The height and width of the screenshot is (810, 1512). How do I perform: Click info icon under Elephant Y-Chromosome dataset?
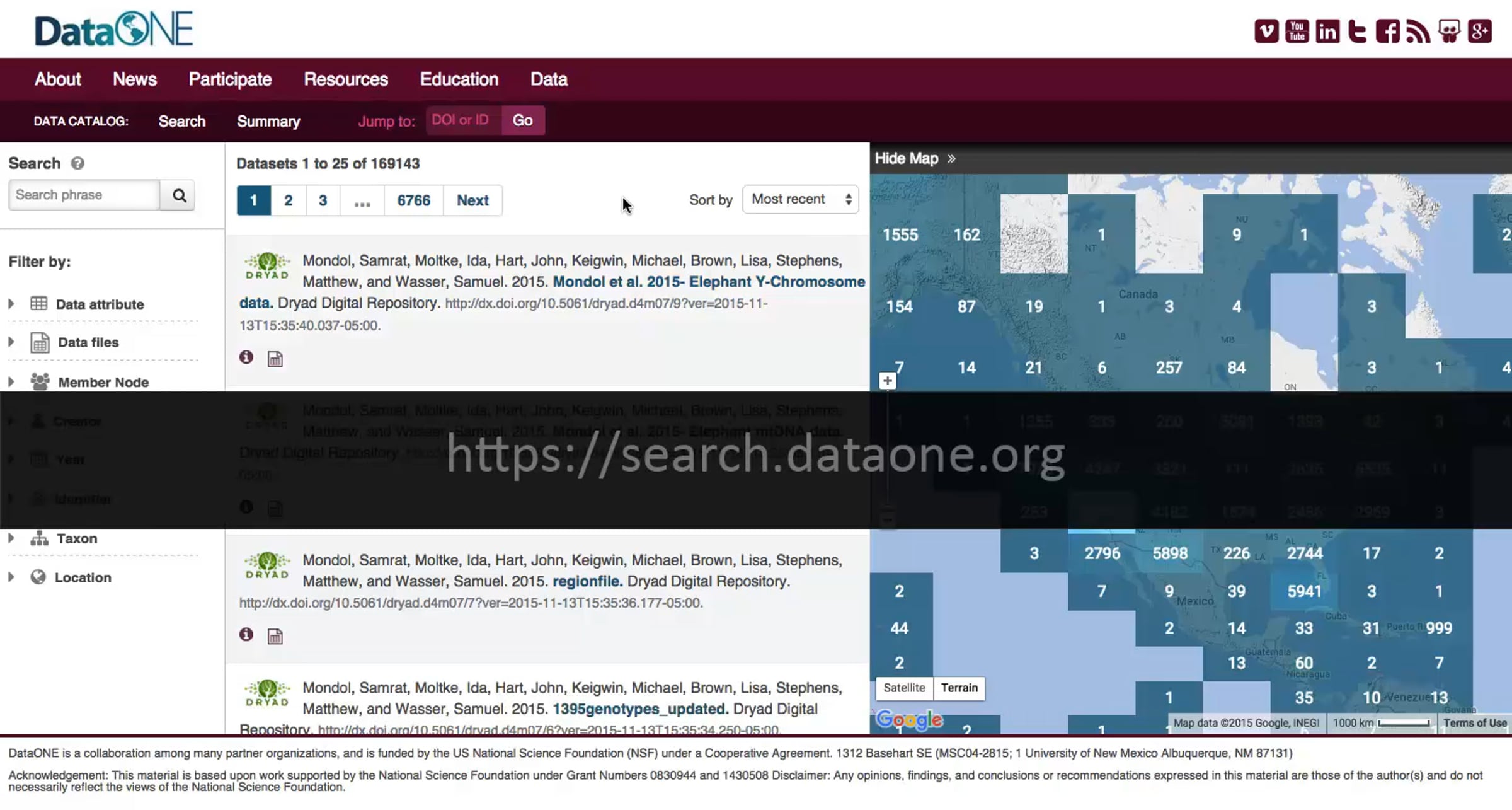(246, 357)
